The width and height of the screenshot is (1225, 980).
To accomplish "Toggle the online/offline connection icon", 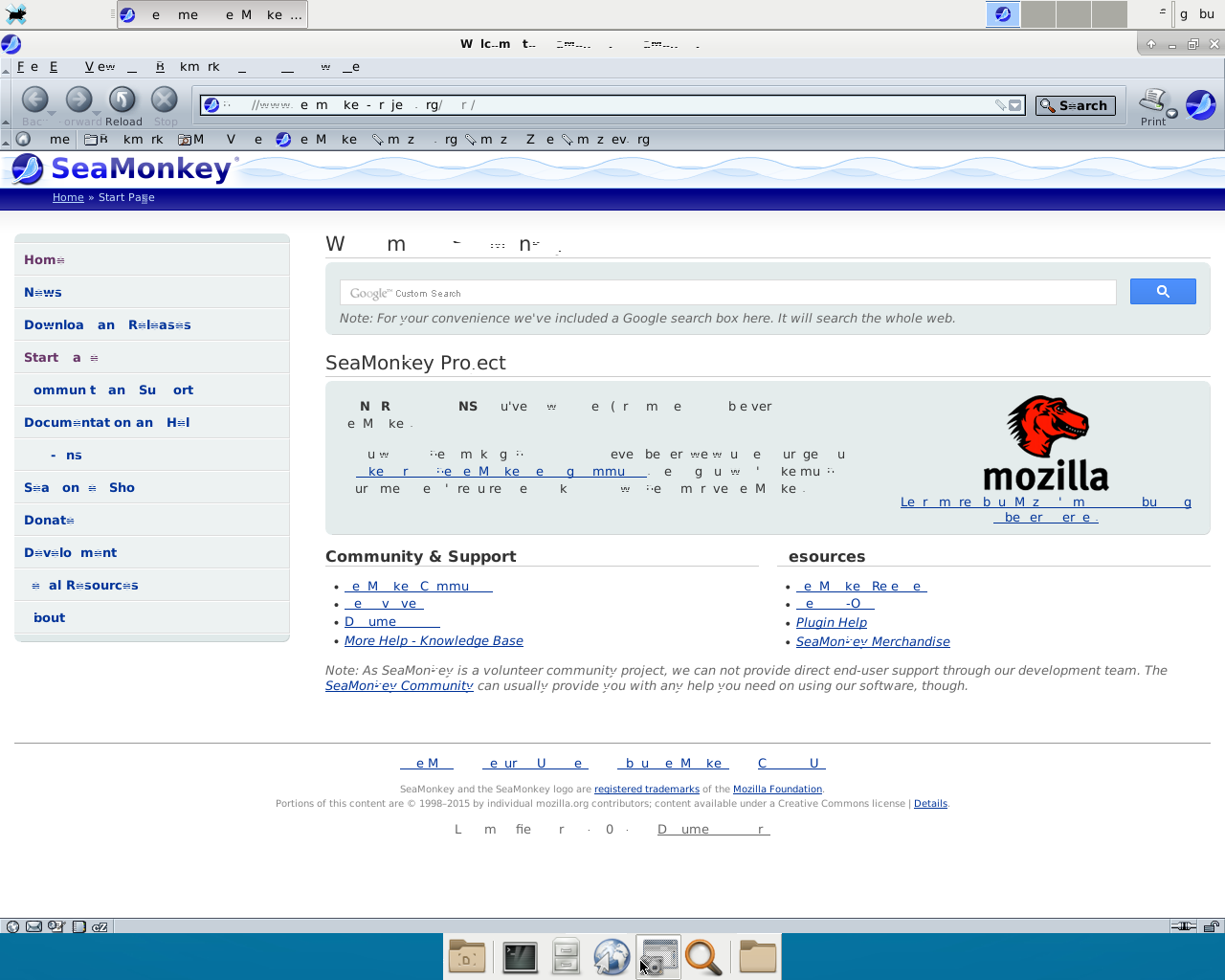I will 1183,926.
